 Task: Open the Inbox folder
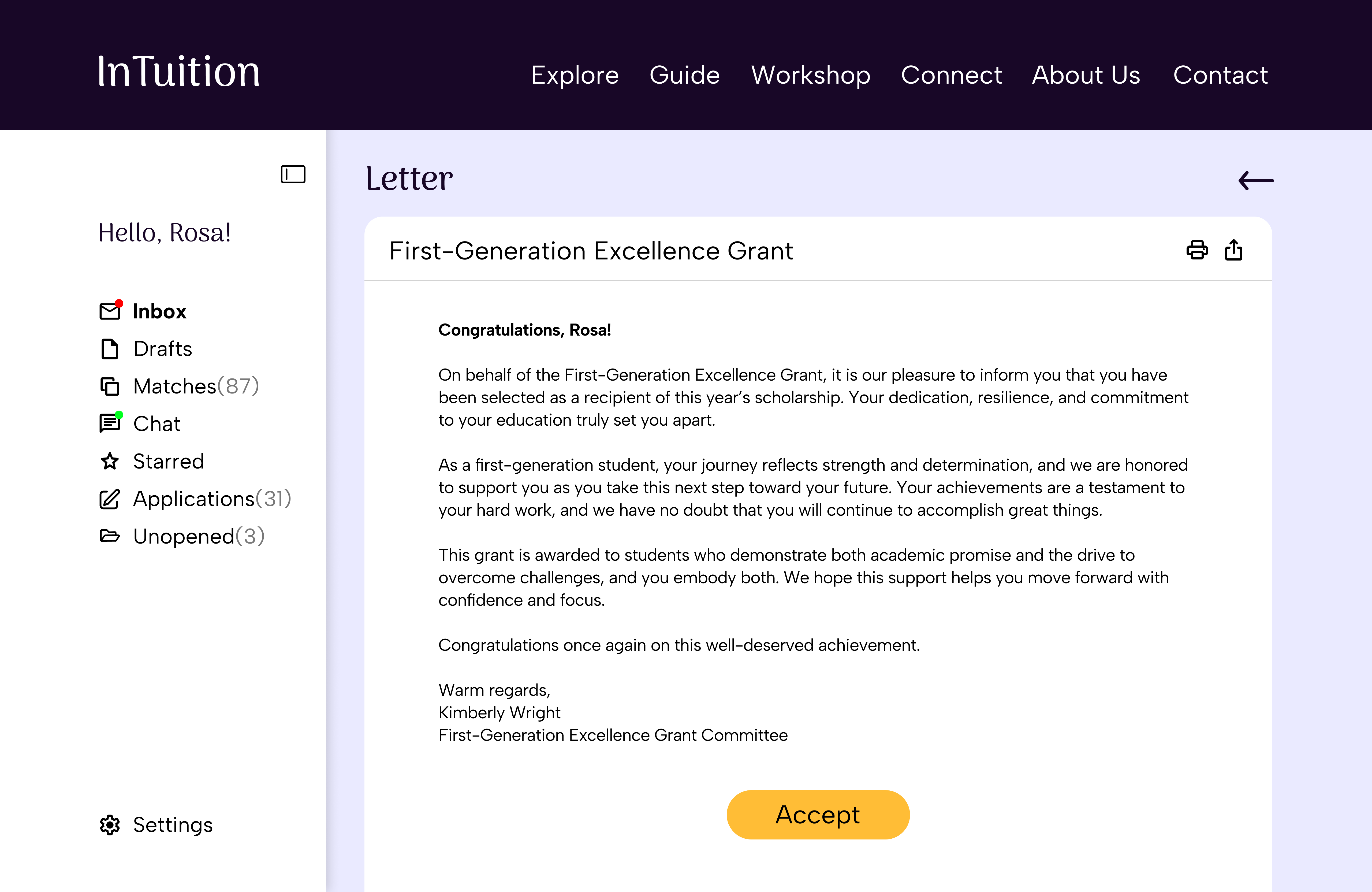[x=160, y=311]
